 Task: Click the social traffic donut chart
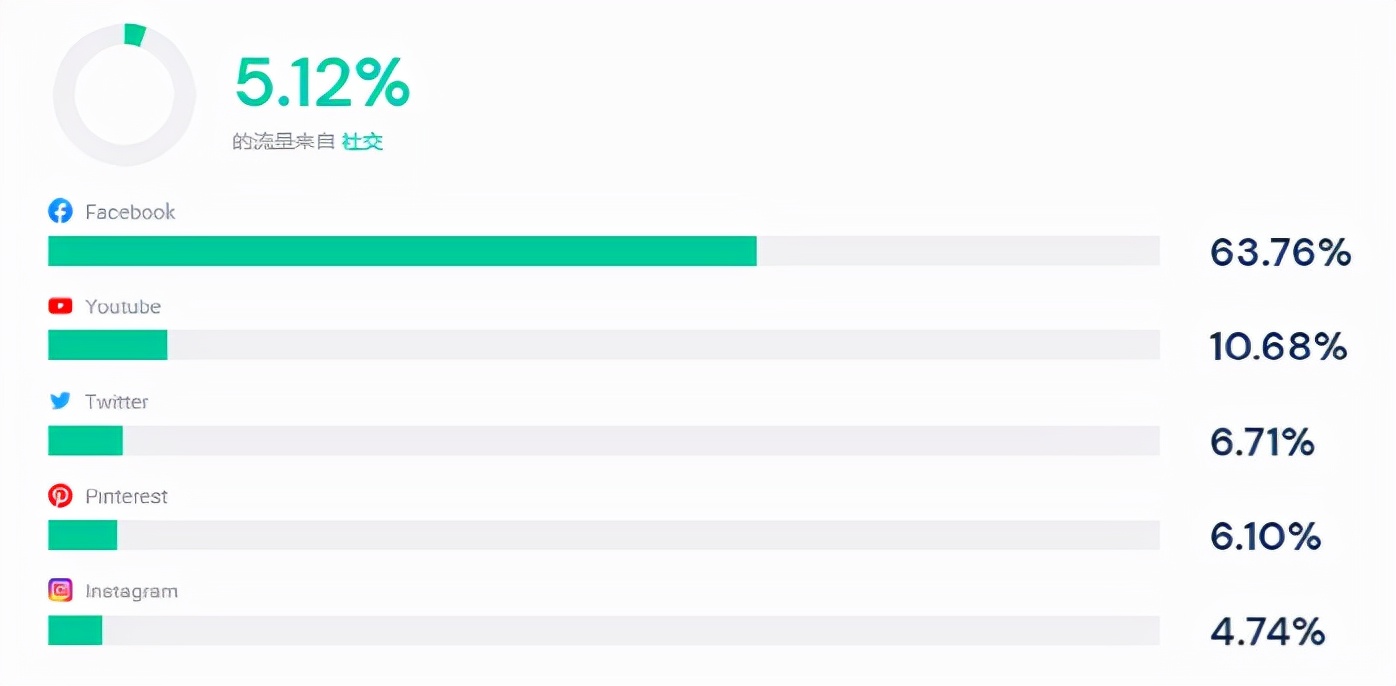pyautogui.click(x=125, y=95)
